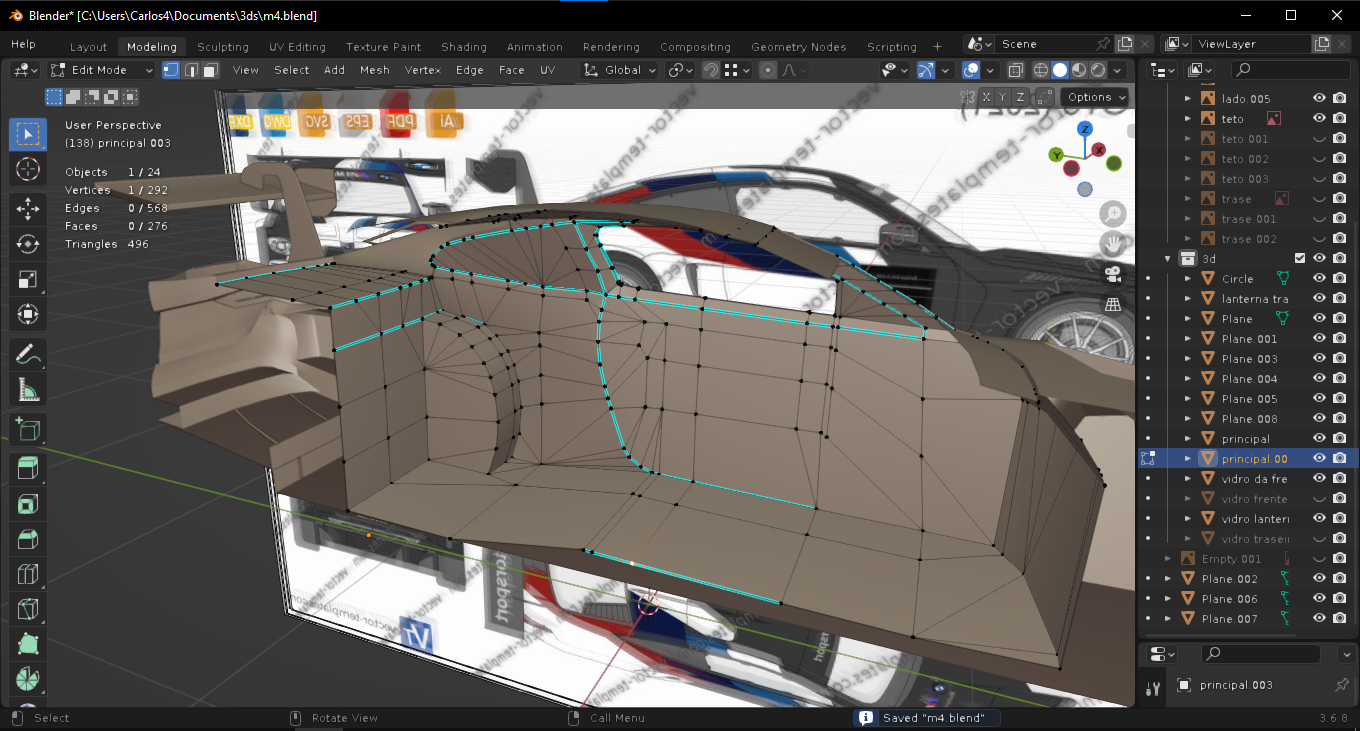Toggle X-ray display in header
The width and height of the screenshot is (1360, 731).
[x=1016, y=70]
